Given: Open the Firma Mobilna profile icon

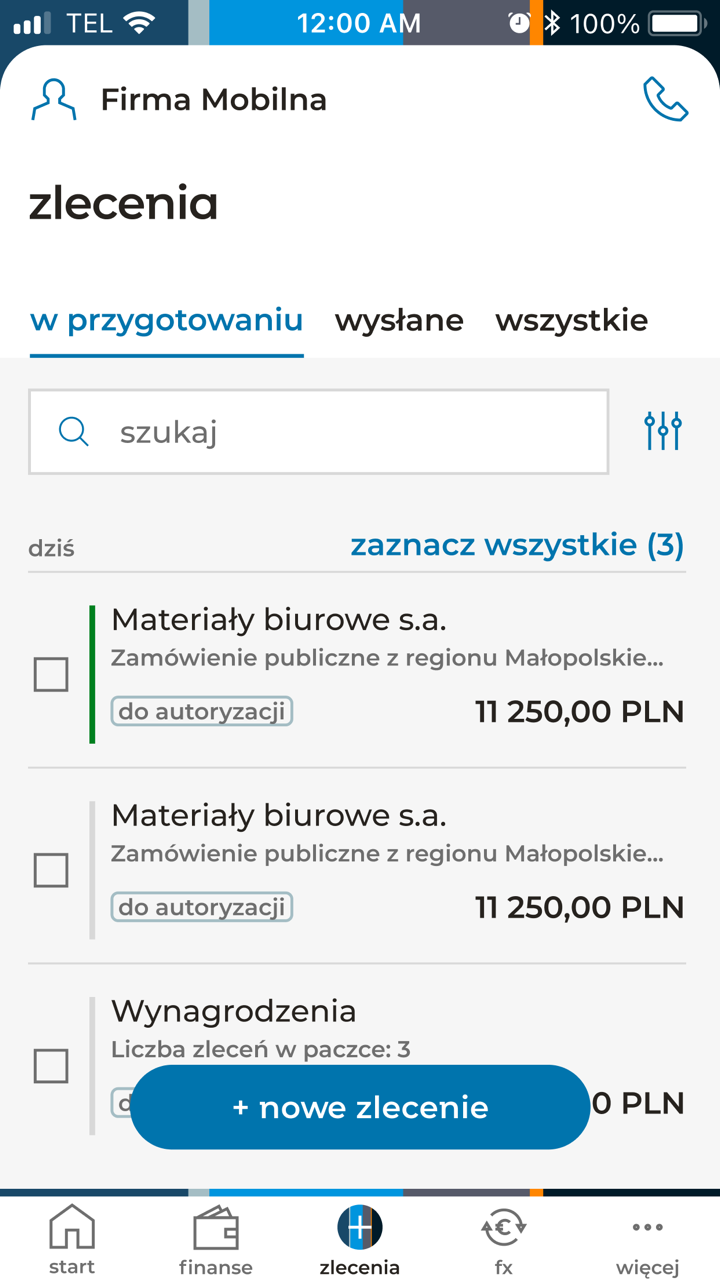Looking at the screenshot, I should point(54,98).
